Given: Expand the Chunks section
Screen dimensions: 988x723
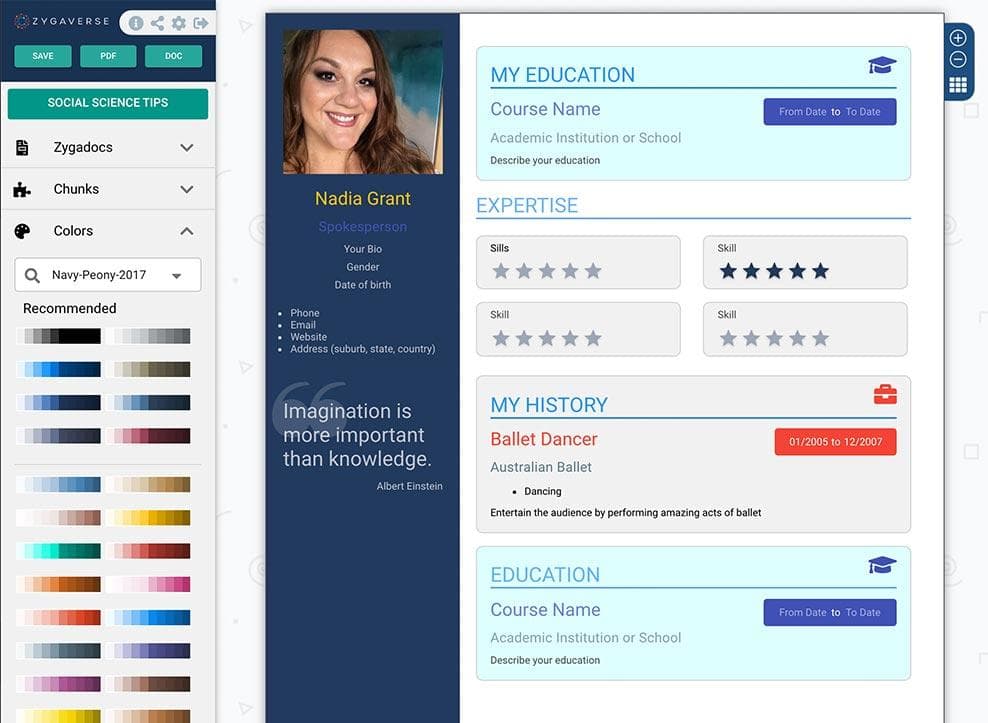Looking at the screenshot, I should tap(186, 189).
